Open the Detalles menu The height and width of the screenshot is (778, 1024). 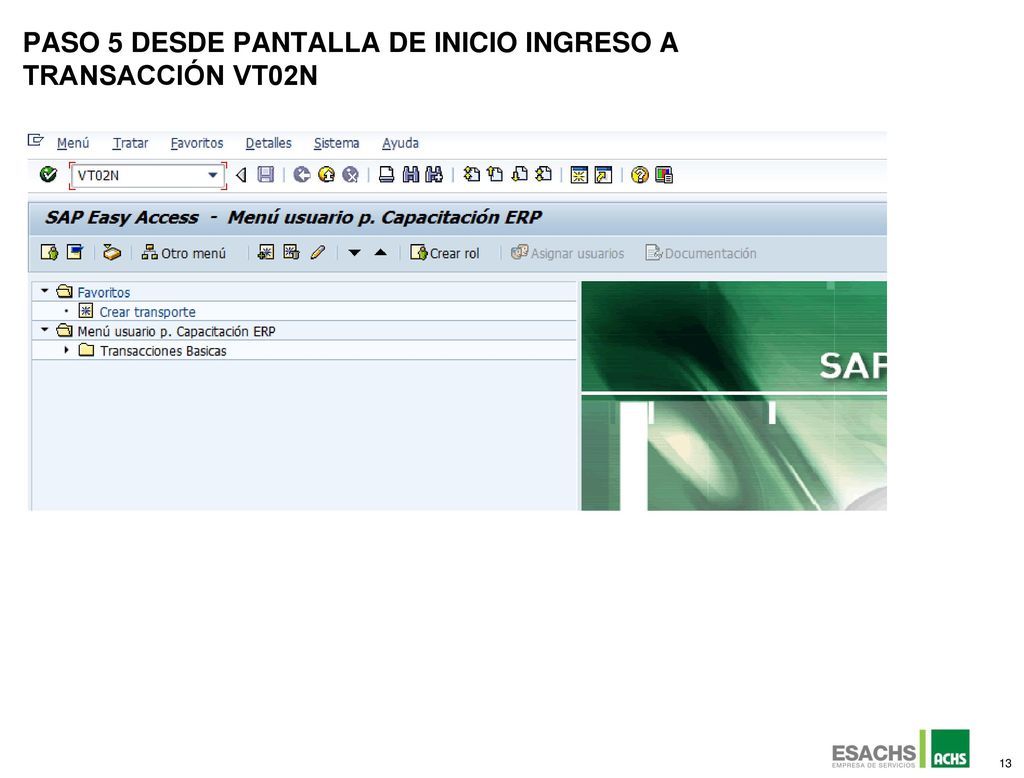coord(268,143)
